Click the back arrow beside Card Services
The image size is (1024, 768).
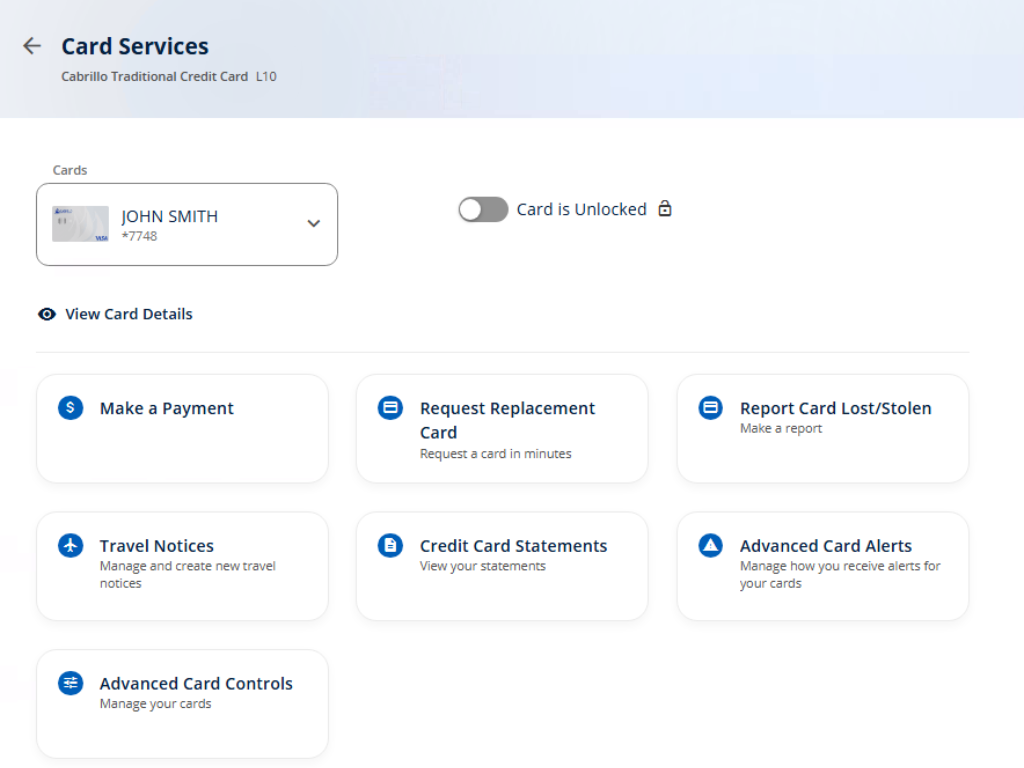pyautogui.click(x=32, y=46)
